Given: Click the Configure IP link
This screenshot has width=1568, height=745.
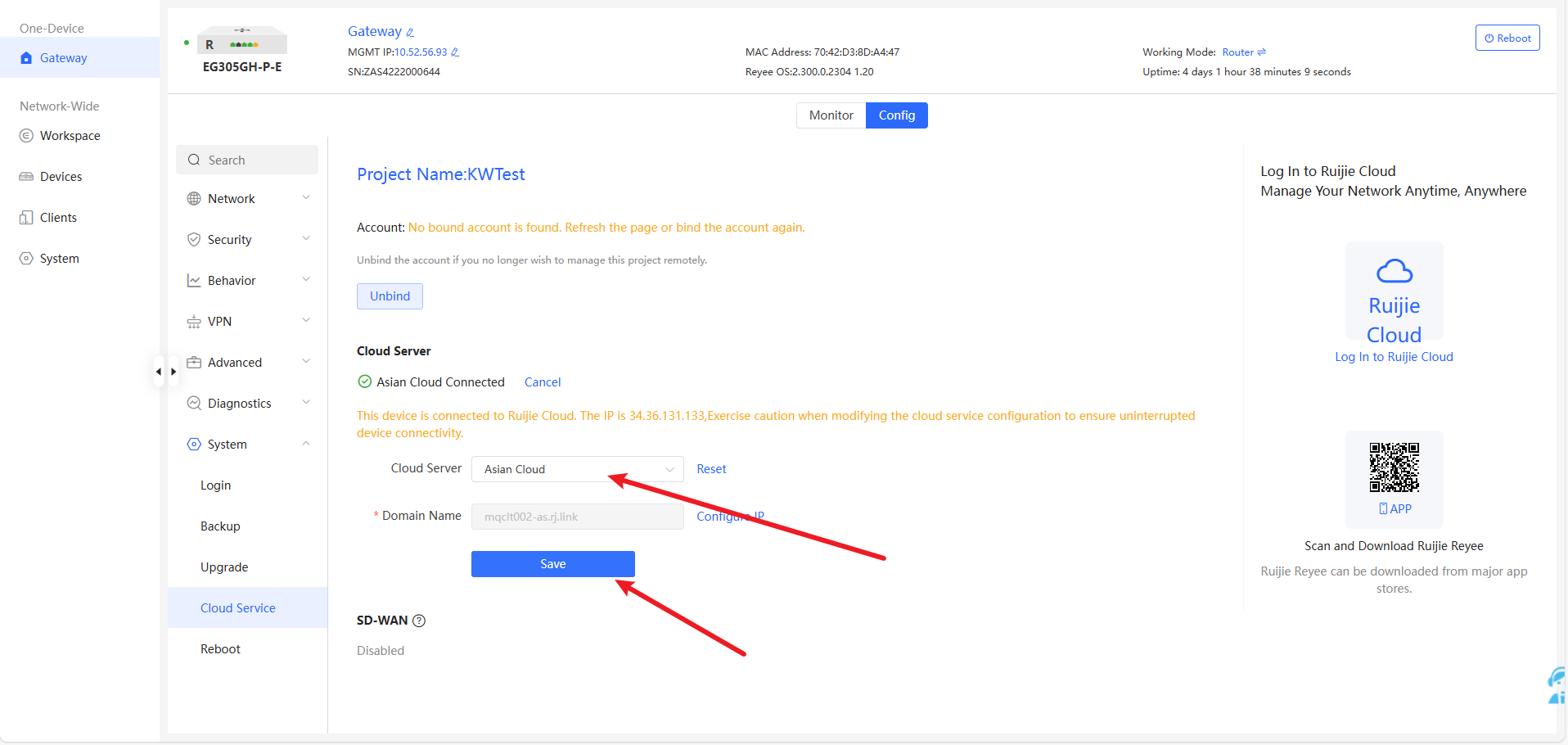Looking at the screenshot, I should (x=730, y=516).
